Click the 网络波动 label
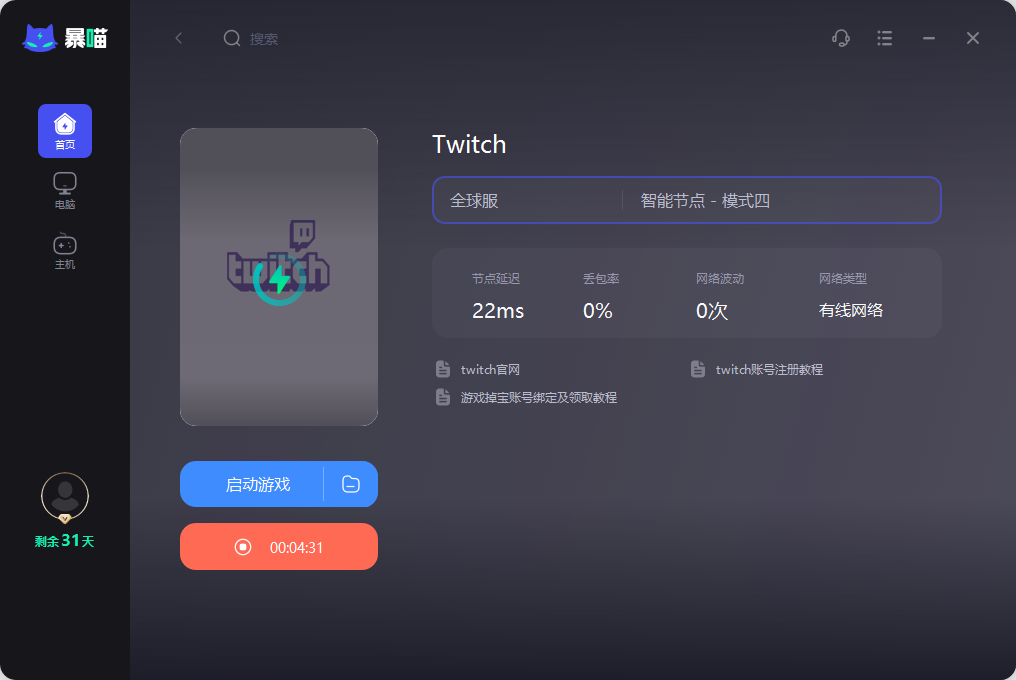Image resolution: width=1016 pixels, height=680 pixels. (x=720, y=279)
